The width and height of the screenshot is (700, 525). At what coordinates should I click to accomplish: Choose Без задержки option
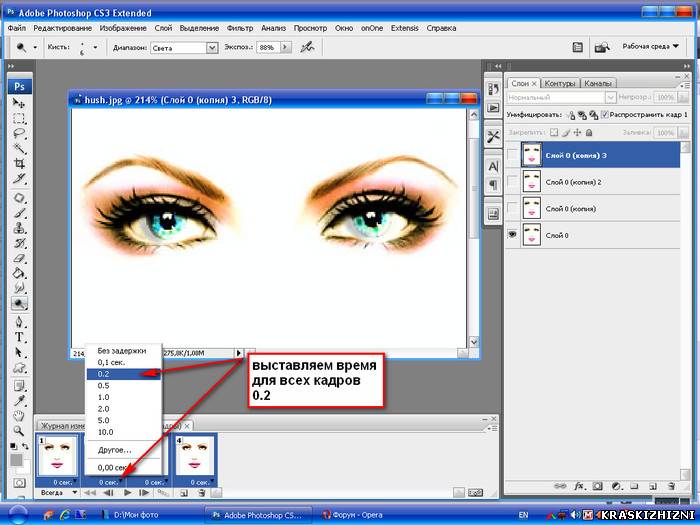[x=123, y=351]
